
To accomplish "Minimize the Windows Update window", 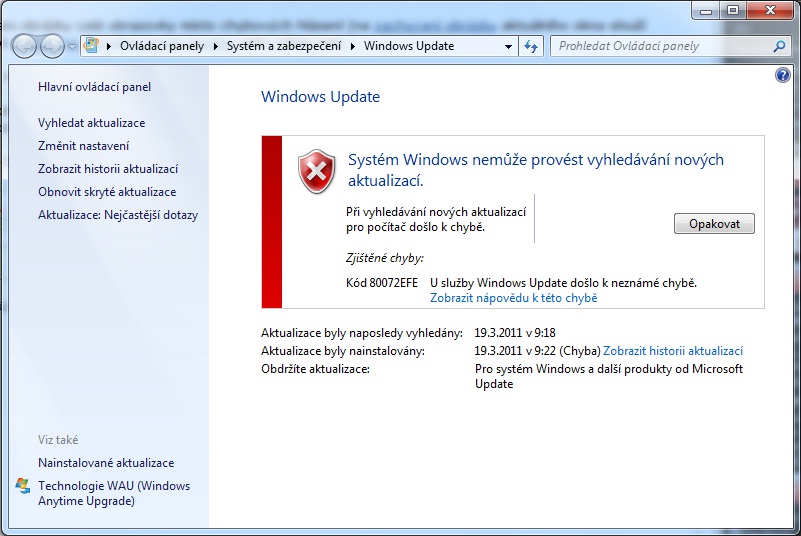I will 706,10.
